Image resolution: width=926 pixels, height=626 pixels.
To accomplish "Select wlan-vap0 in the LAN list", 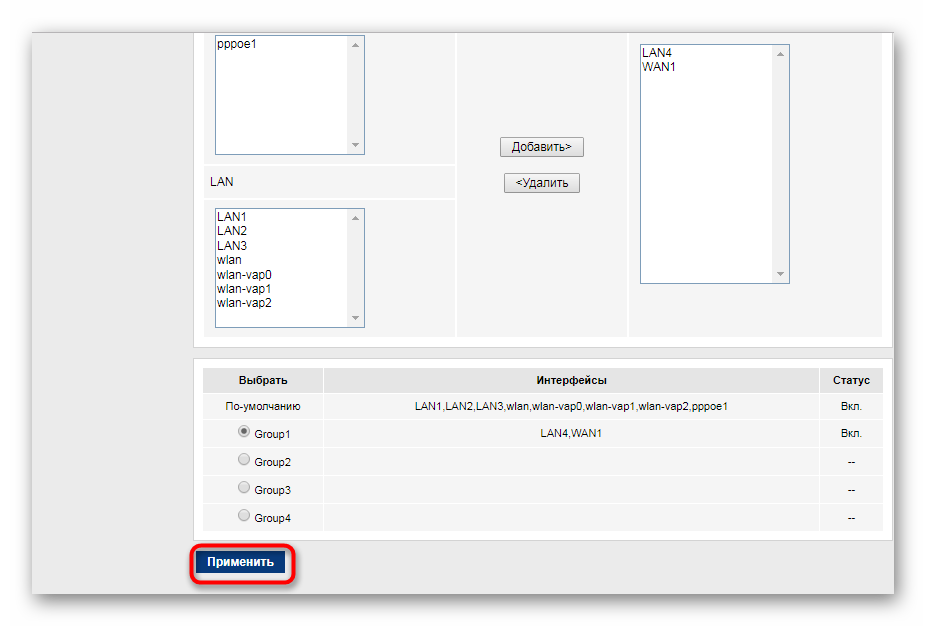I will pyautogui.click(x=244, y=275).
